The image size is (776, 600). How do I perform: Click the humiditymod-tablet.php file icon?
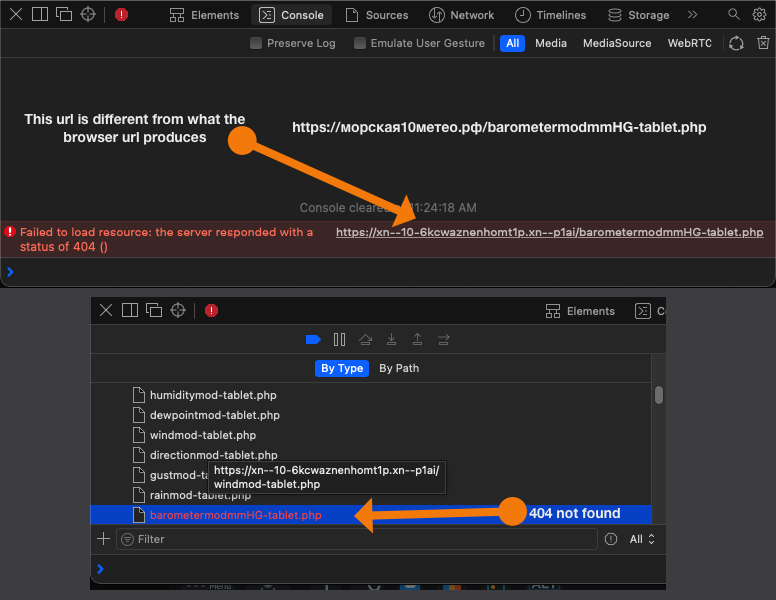tap(139, 395)
